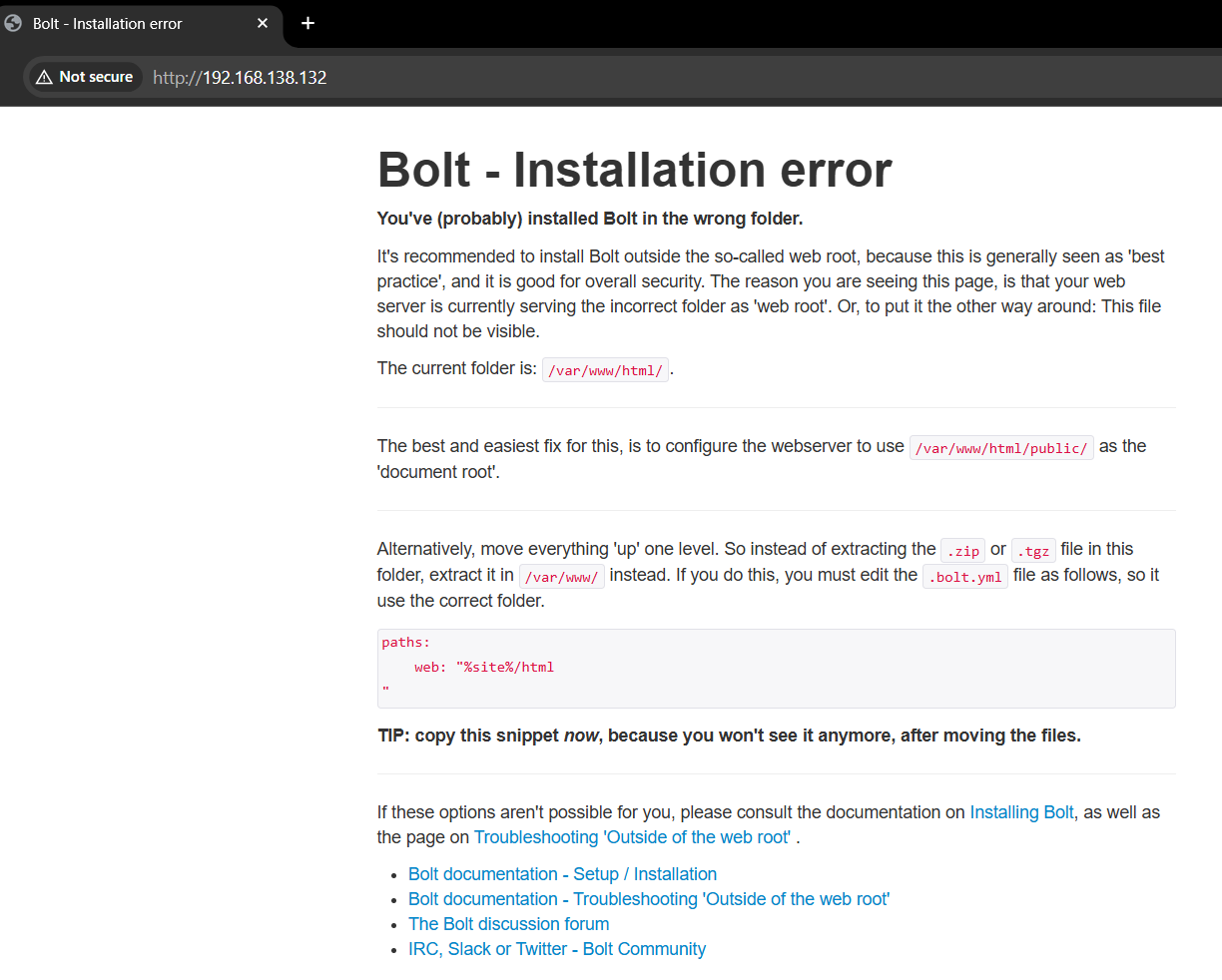Click the web: "%site%/html line in snippet

click(x=484, y=667)
